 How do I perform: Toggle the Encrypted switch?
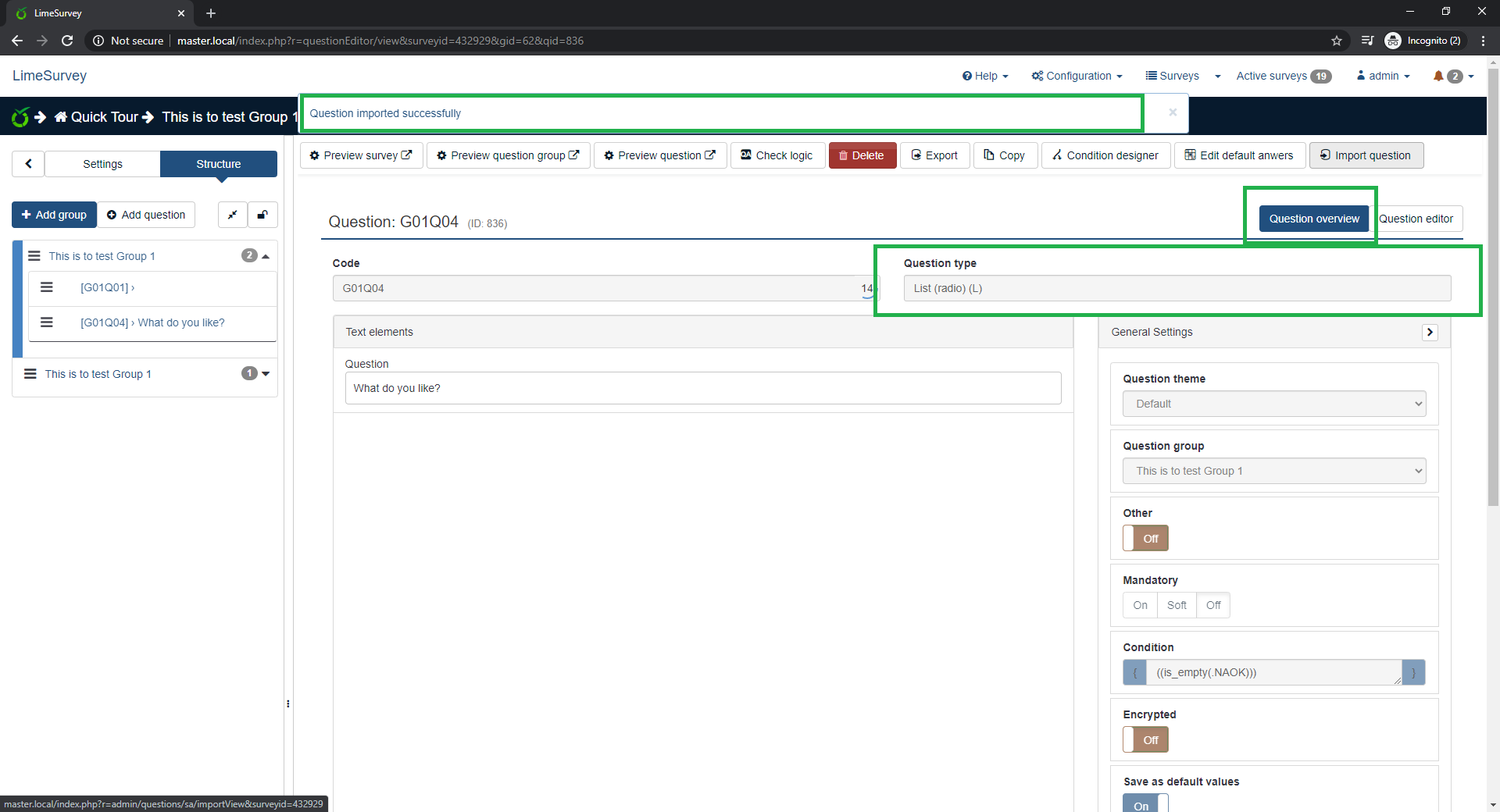pos(1145,739)
